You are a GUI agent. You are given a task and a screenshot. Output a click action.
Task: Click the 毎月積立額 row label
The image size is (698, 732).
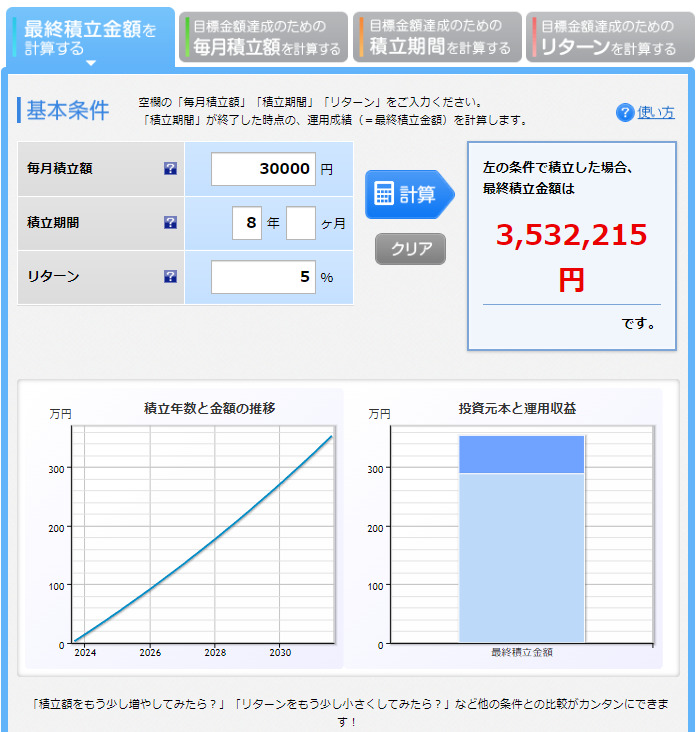click(60, 169)
